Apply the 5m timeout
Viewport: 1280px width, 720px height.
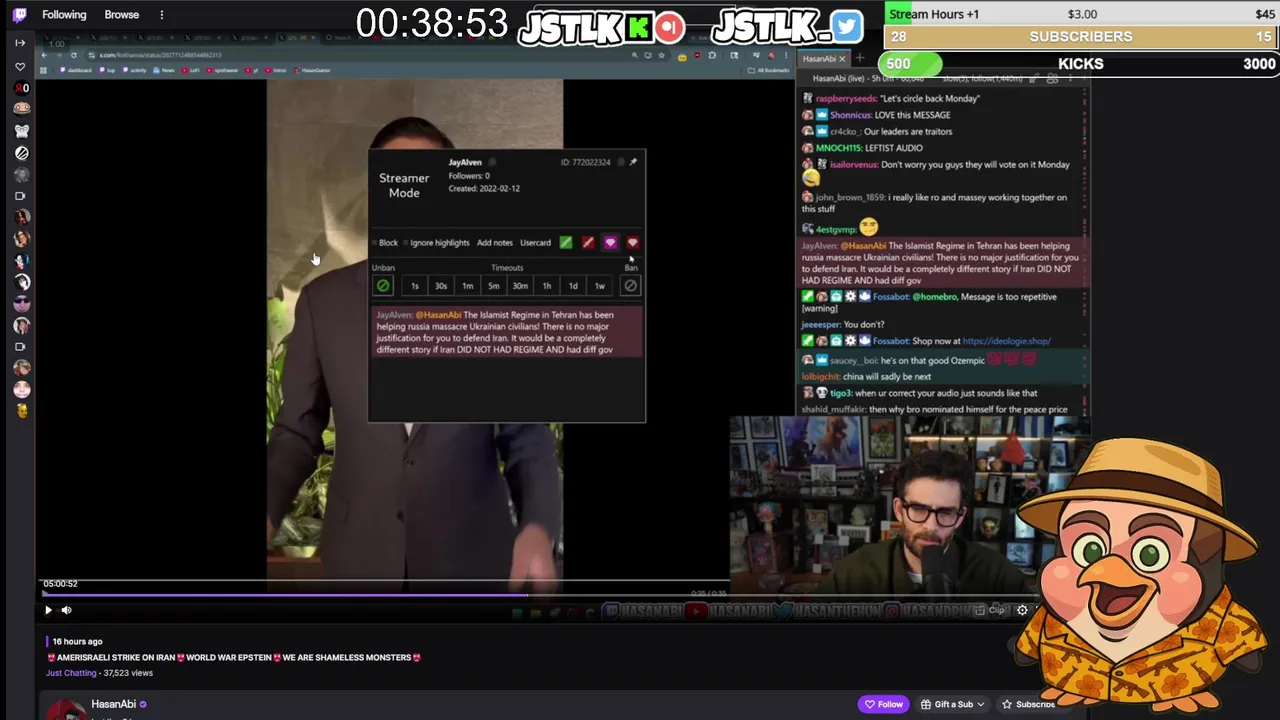pos(494,286)
